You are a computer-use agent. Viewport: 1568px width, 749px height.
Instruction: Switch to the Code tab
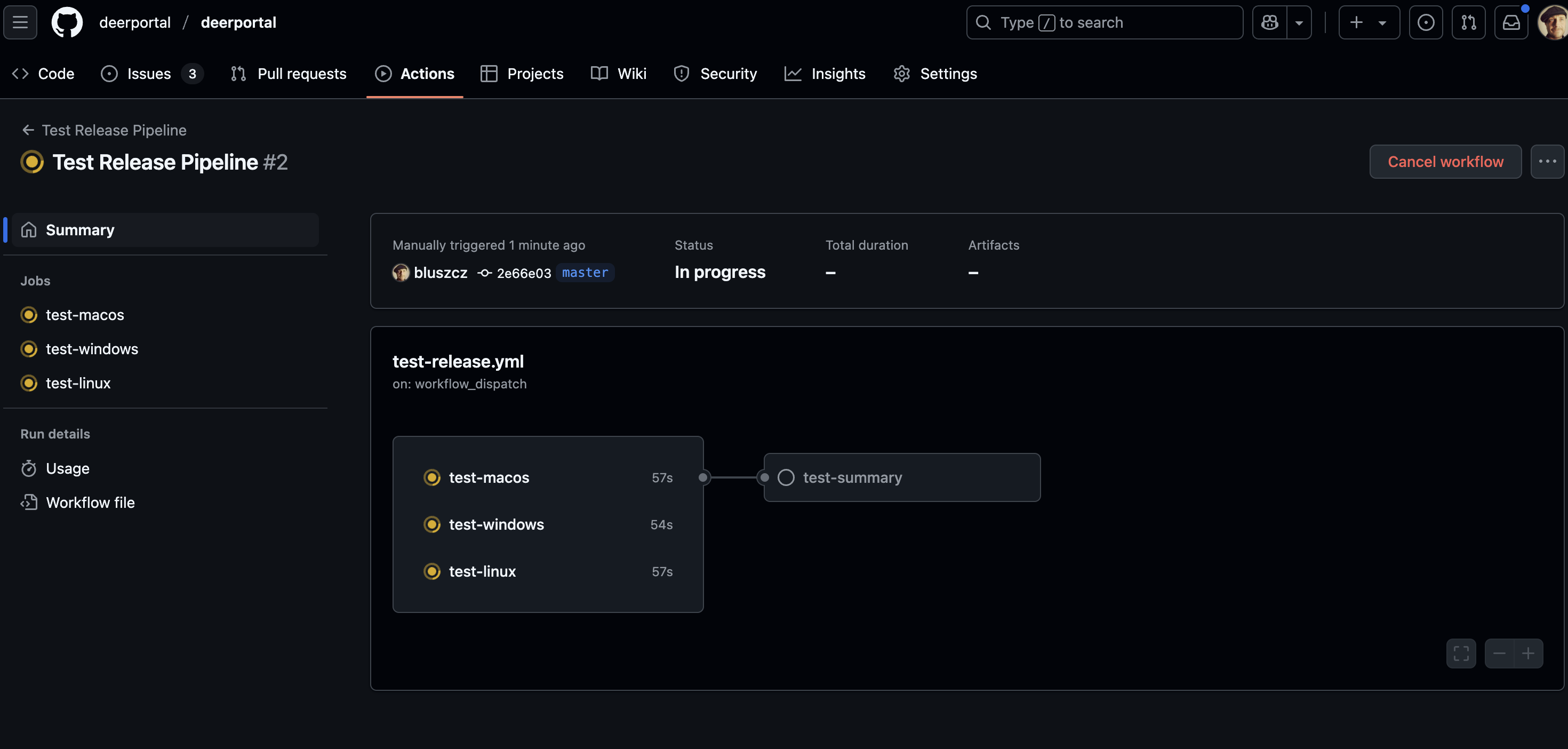[43, 74]
